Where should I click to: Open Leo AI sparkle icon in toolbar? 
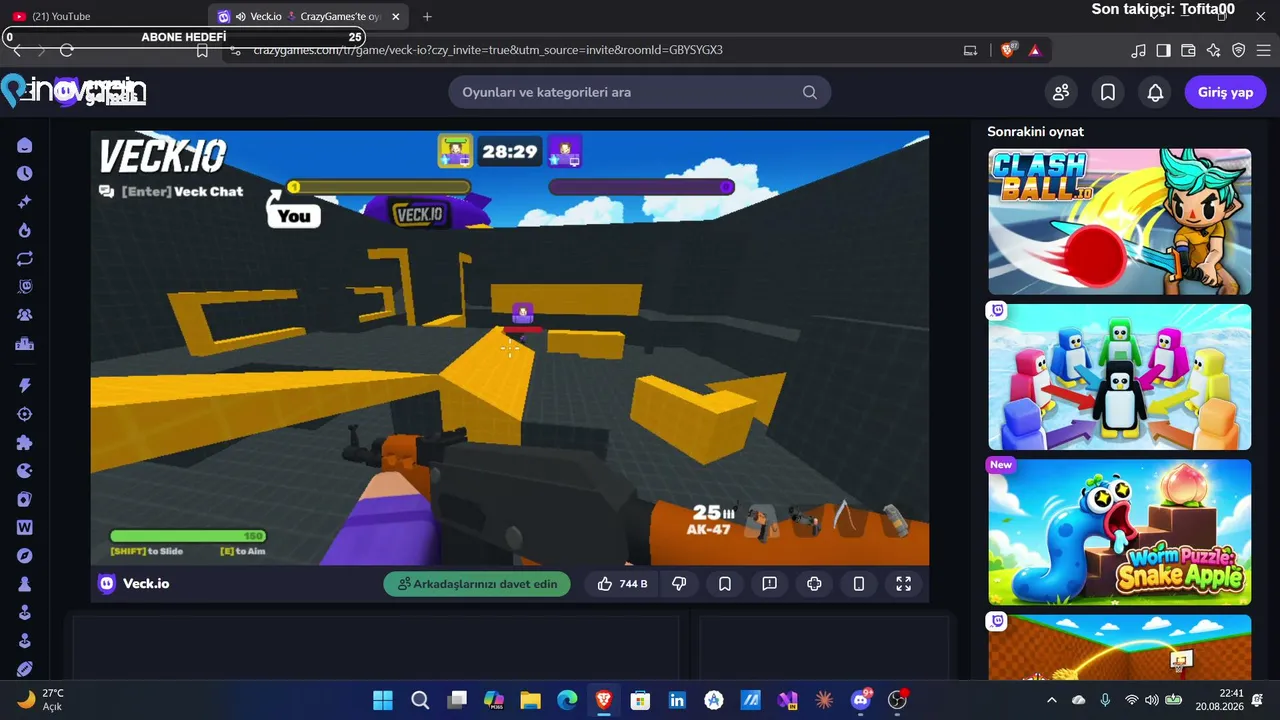1213,50
